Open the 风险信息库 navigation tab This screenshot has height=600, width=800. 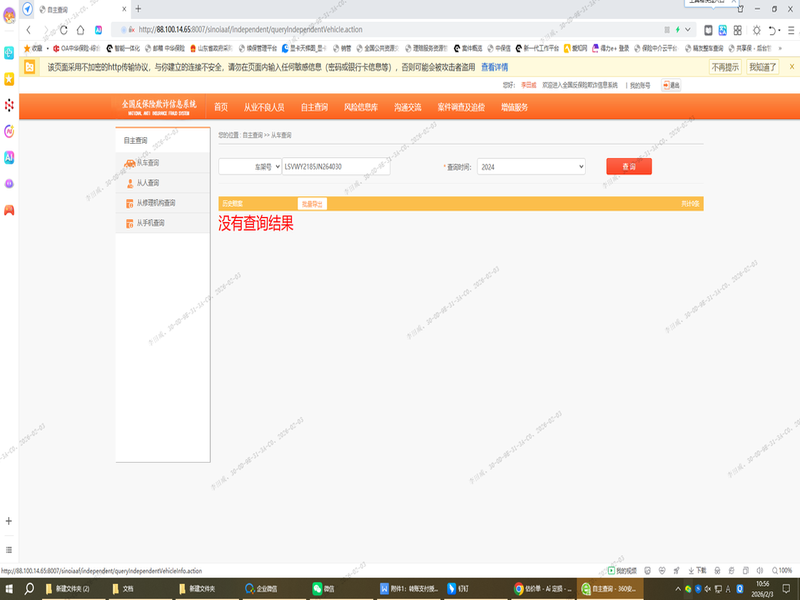coord(360,107)
